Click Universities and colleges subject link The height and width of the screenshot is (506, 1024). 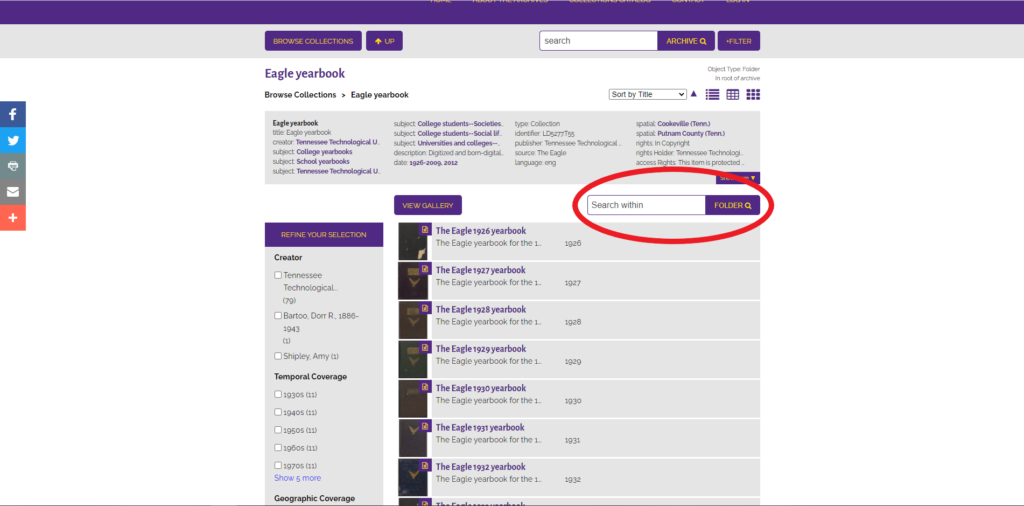(460, 143)
